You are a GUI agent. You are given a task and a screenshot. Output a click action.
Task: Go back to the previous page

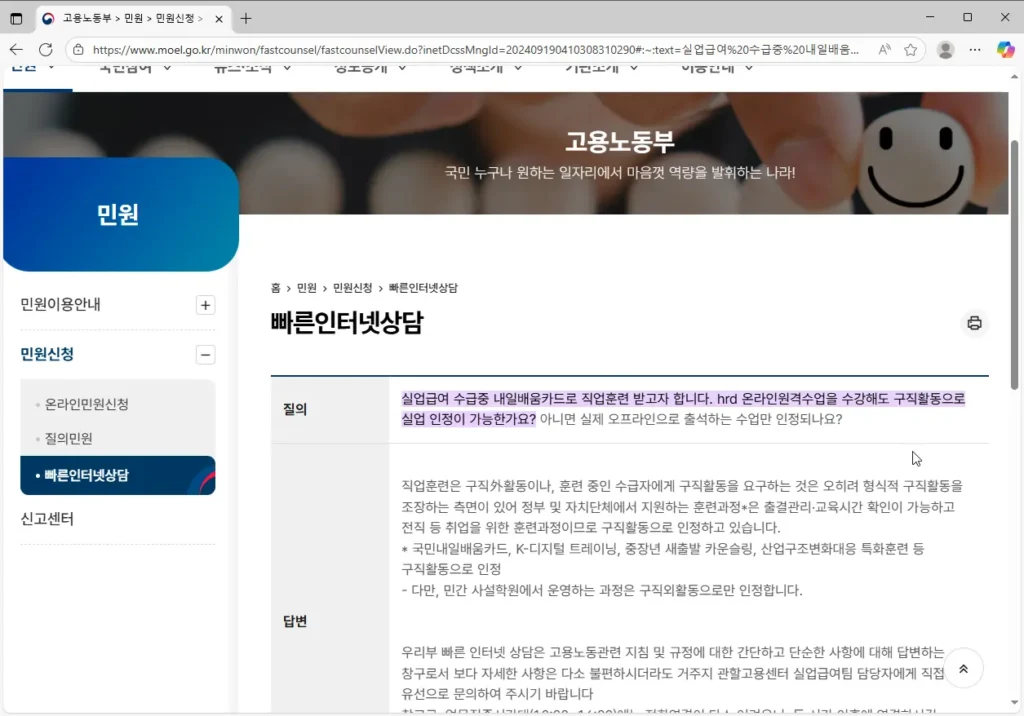click(x=16, y=50)
